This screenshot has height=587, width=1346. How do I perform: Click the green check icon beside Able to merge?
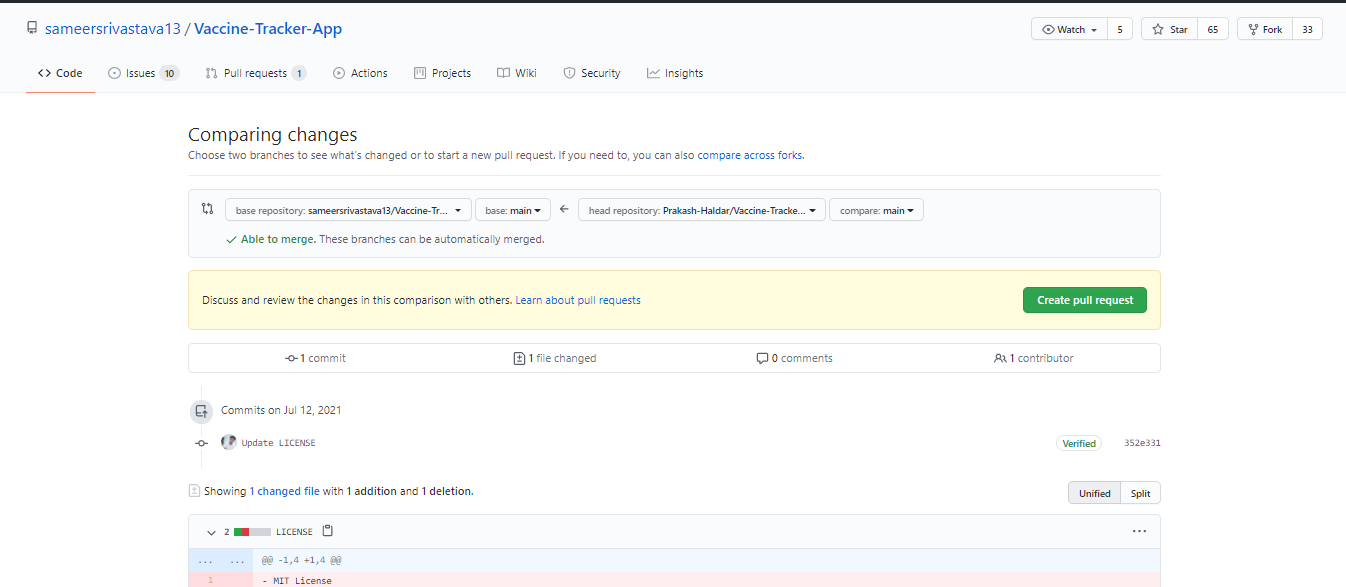pos(231,240)
